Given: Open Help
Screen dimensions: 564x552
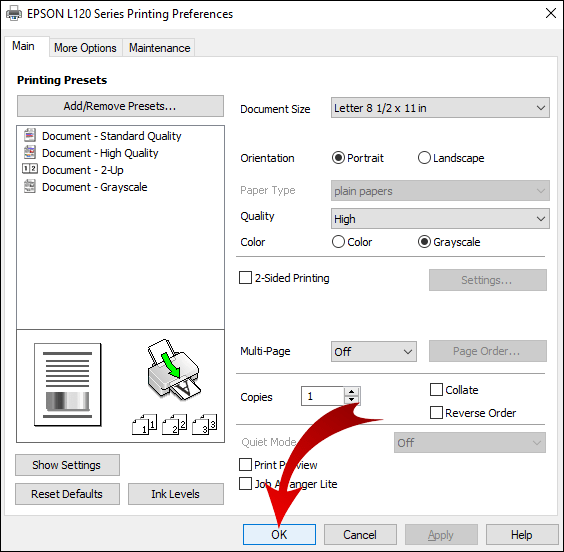Looking at the screenshot, I should pyautogui.click(x=522, y=535).
